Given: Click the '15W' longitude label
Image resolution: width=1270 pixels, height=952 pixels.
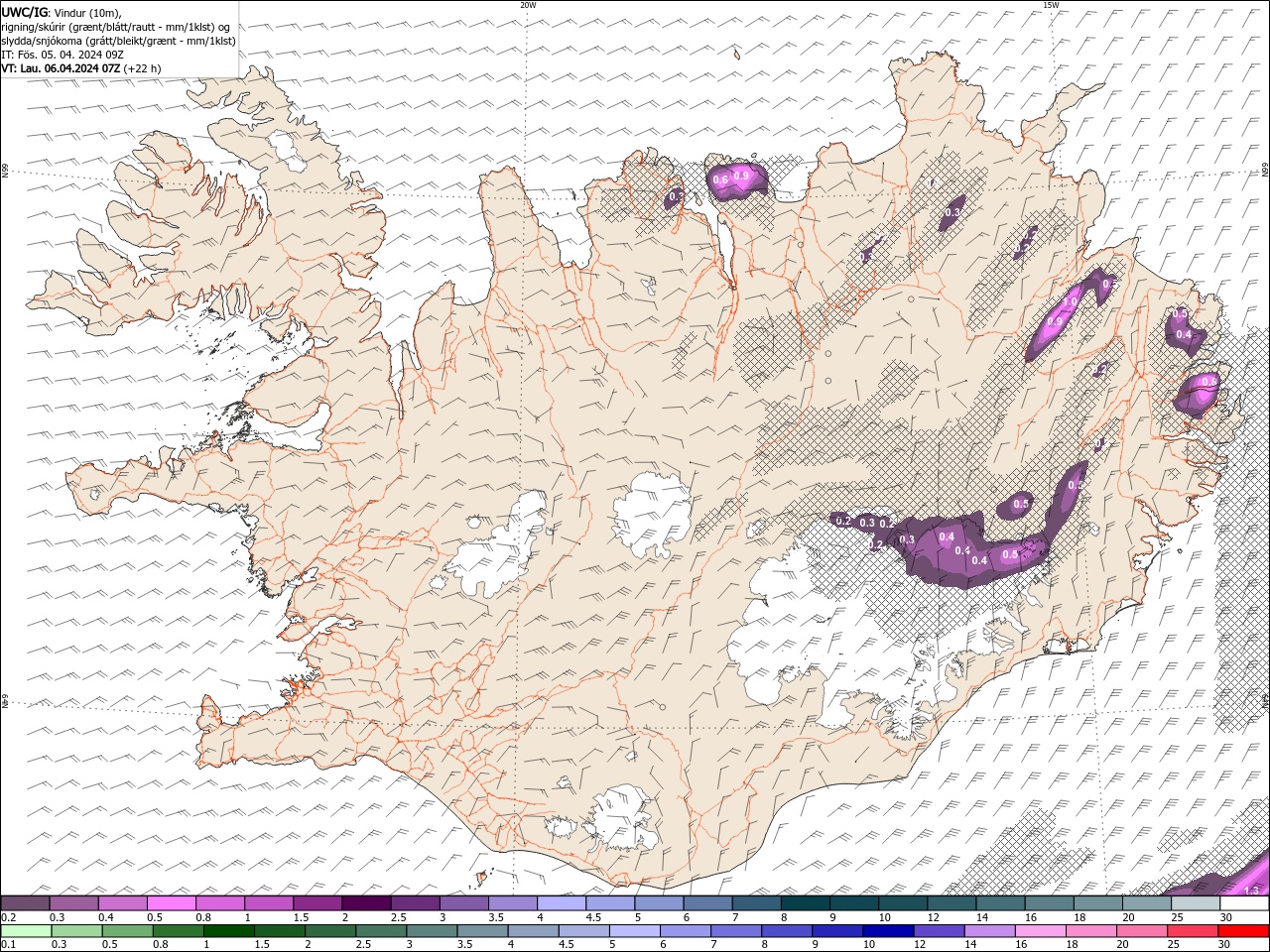Looking at the screenshot, I should coord(1051,5).
